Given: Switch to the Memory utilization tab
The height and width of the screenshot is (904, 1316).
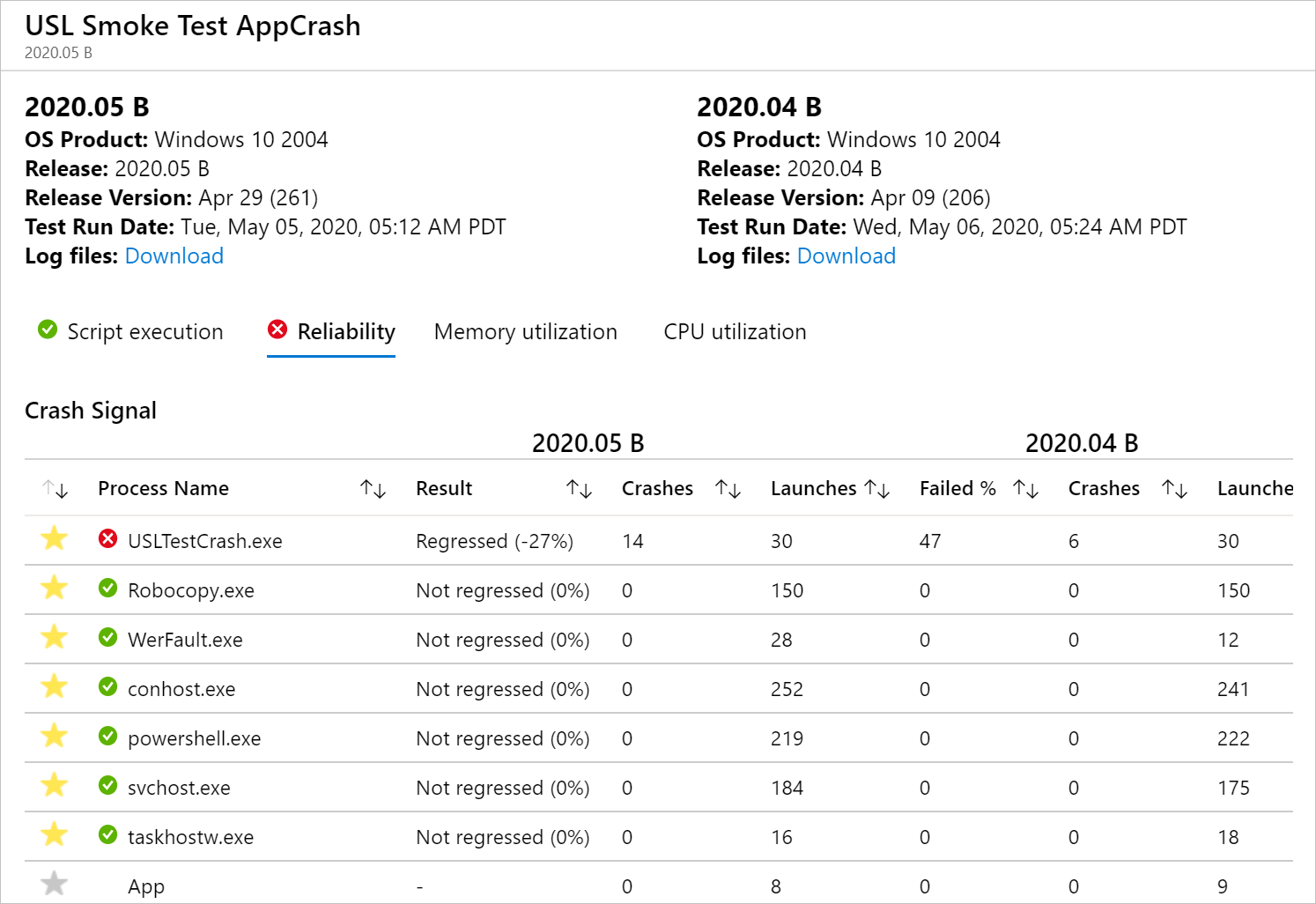Looking at the screenshot, I should coord(525,331).
